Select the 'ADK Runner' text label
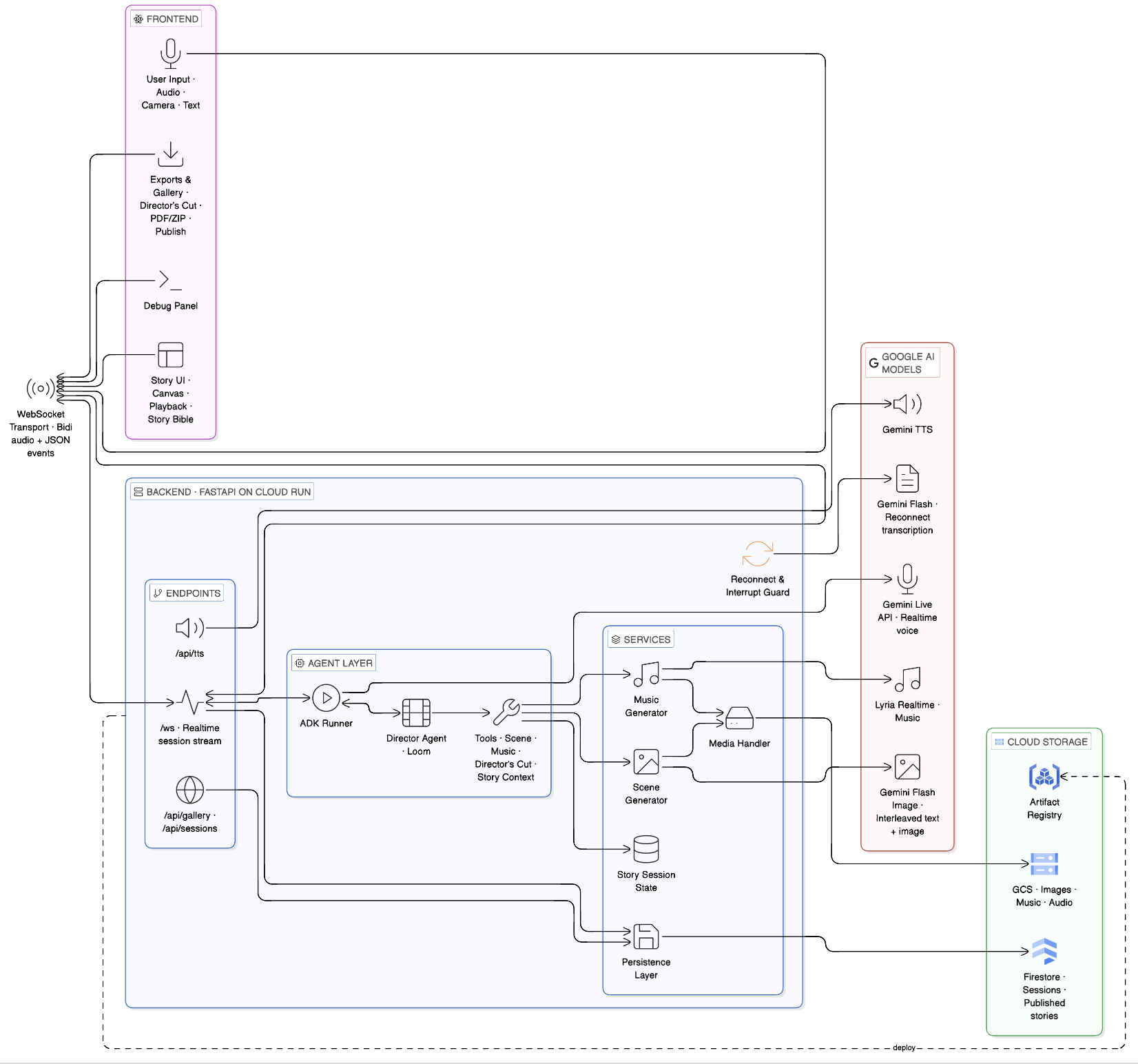1138x1064 pixels. 326,724
